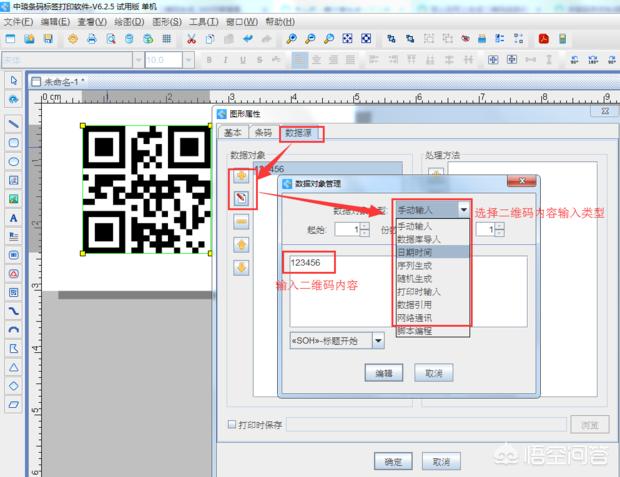Switch to the 数据源 tab
The image size is (620, 477).
coord(299,133)
